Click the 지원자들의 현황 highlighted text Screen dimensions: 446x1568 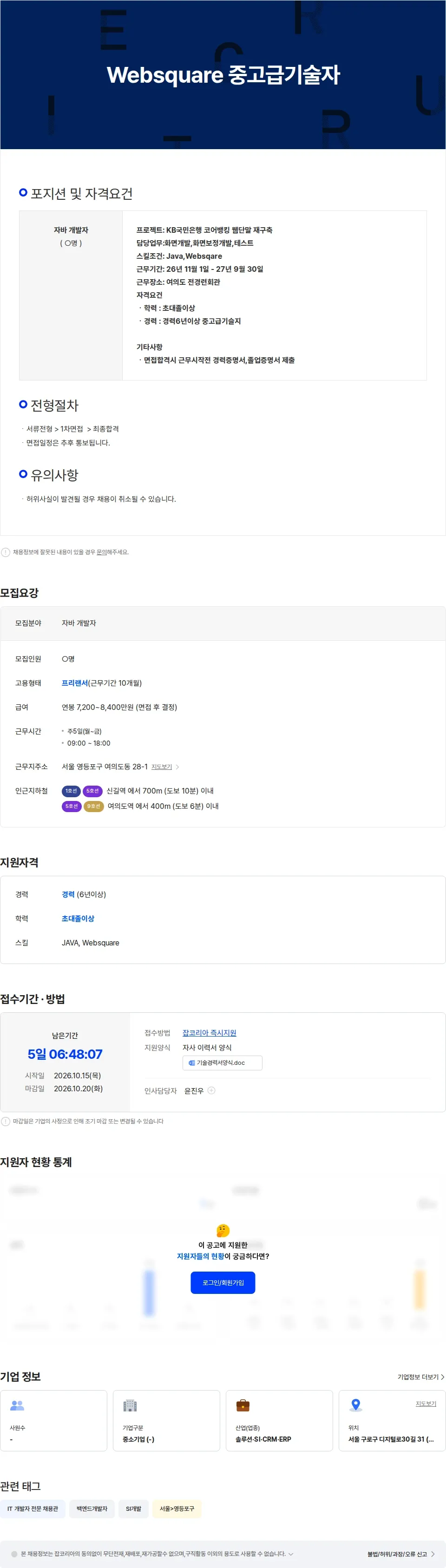200,1256
